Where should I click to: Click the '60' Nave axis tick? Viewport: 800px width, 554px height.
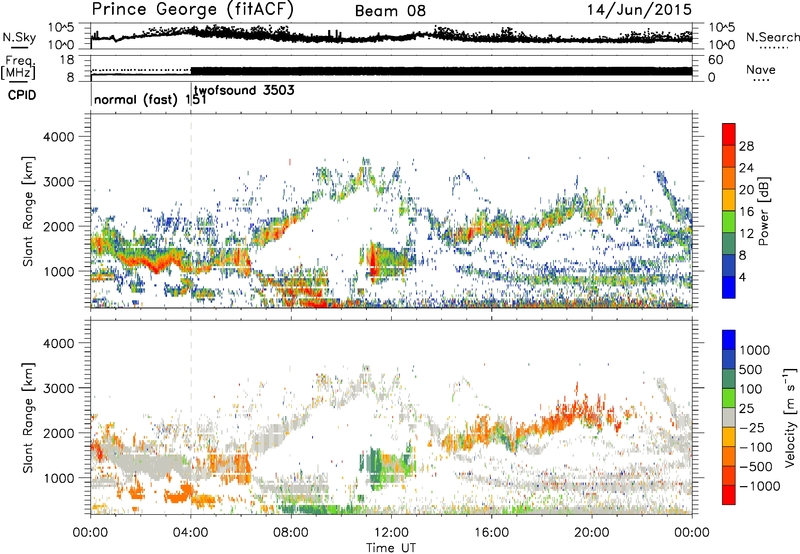pos(715,60)
